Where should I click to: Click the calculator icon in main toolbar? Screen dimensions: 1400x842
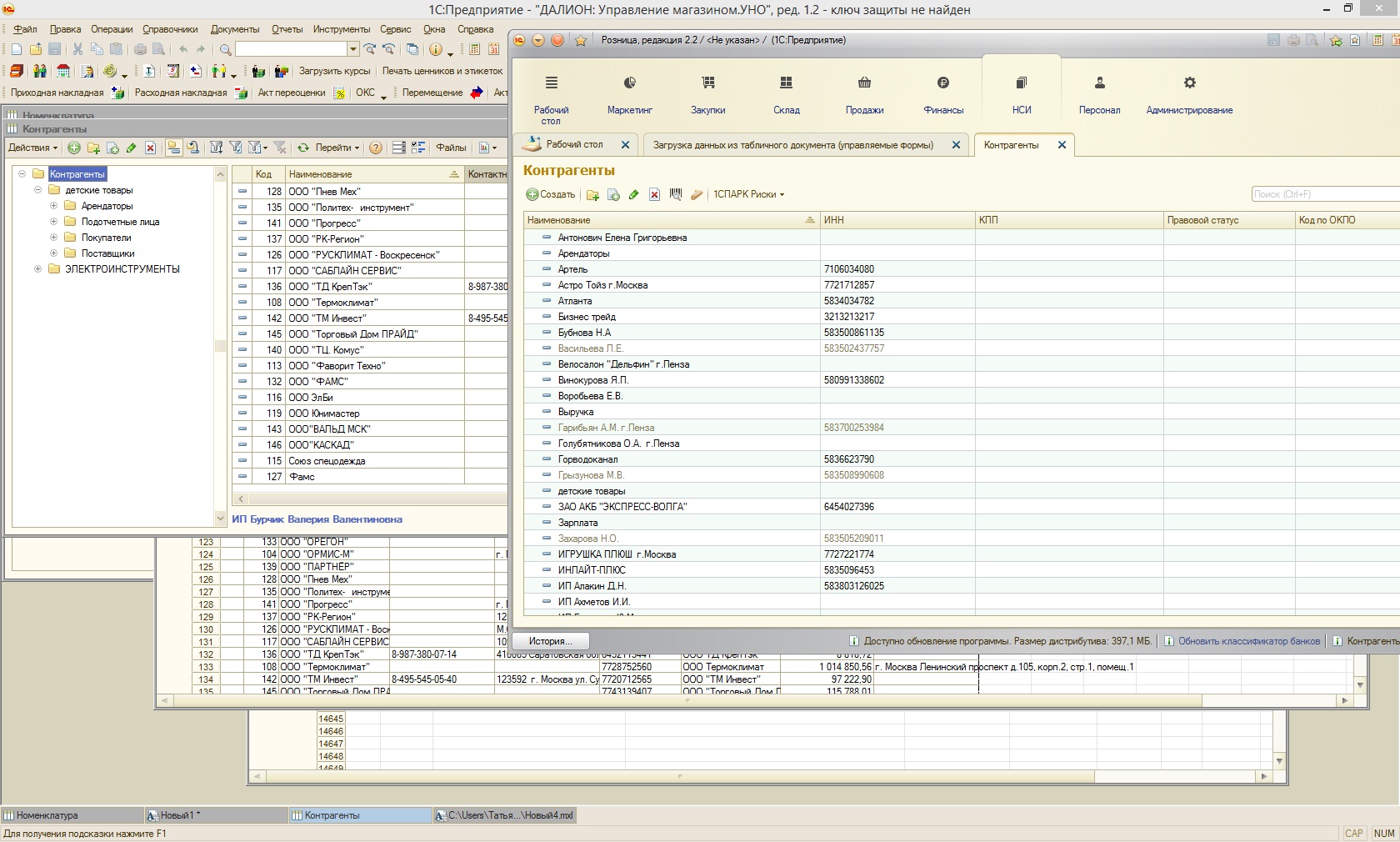pyautogui.click(x=475, y=49)
